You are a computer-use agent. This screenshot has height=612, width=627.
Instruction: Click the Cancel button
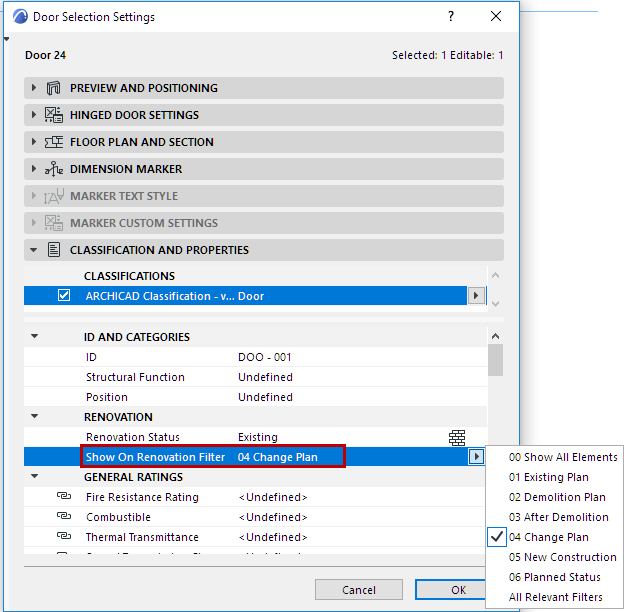pos(359,590)
